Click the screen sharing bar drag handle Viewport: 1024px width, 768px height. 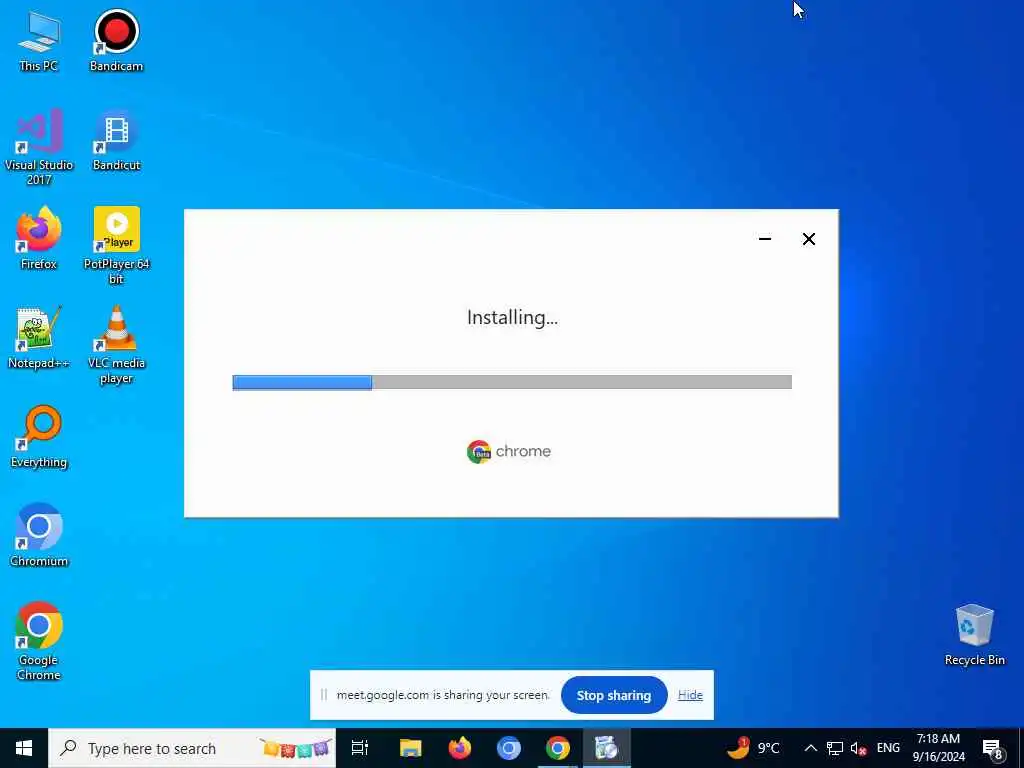323,695
